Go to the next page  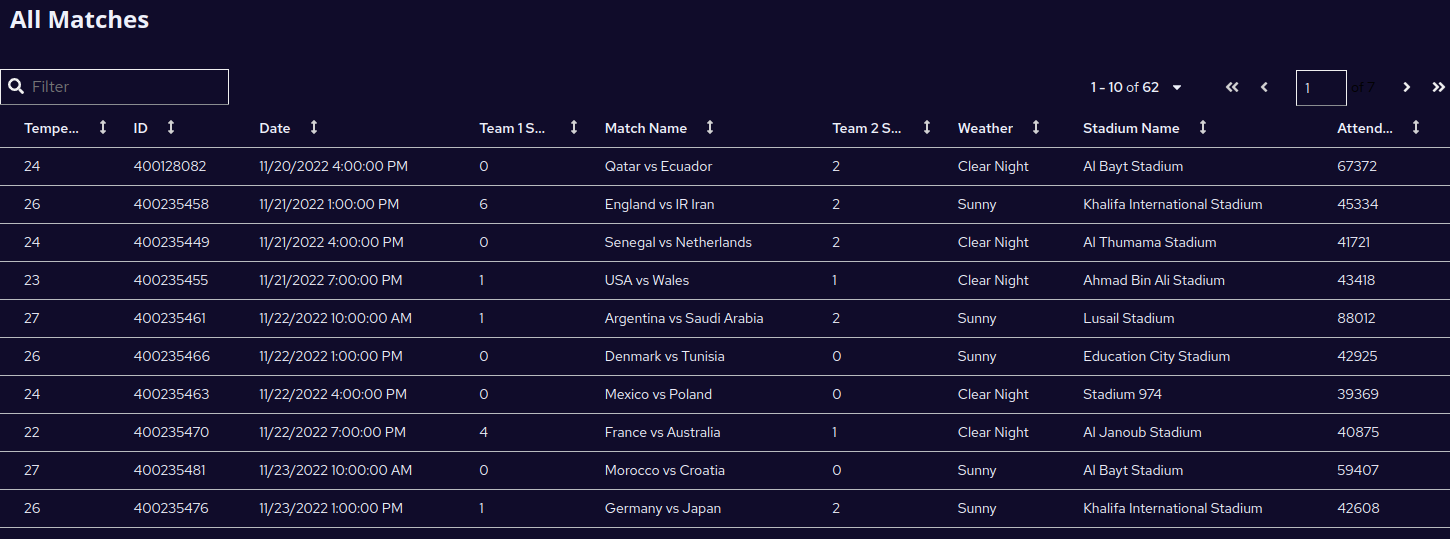pyautogui.click(x=1407, y=87)
